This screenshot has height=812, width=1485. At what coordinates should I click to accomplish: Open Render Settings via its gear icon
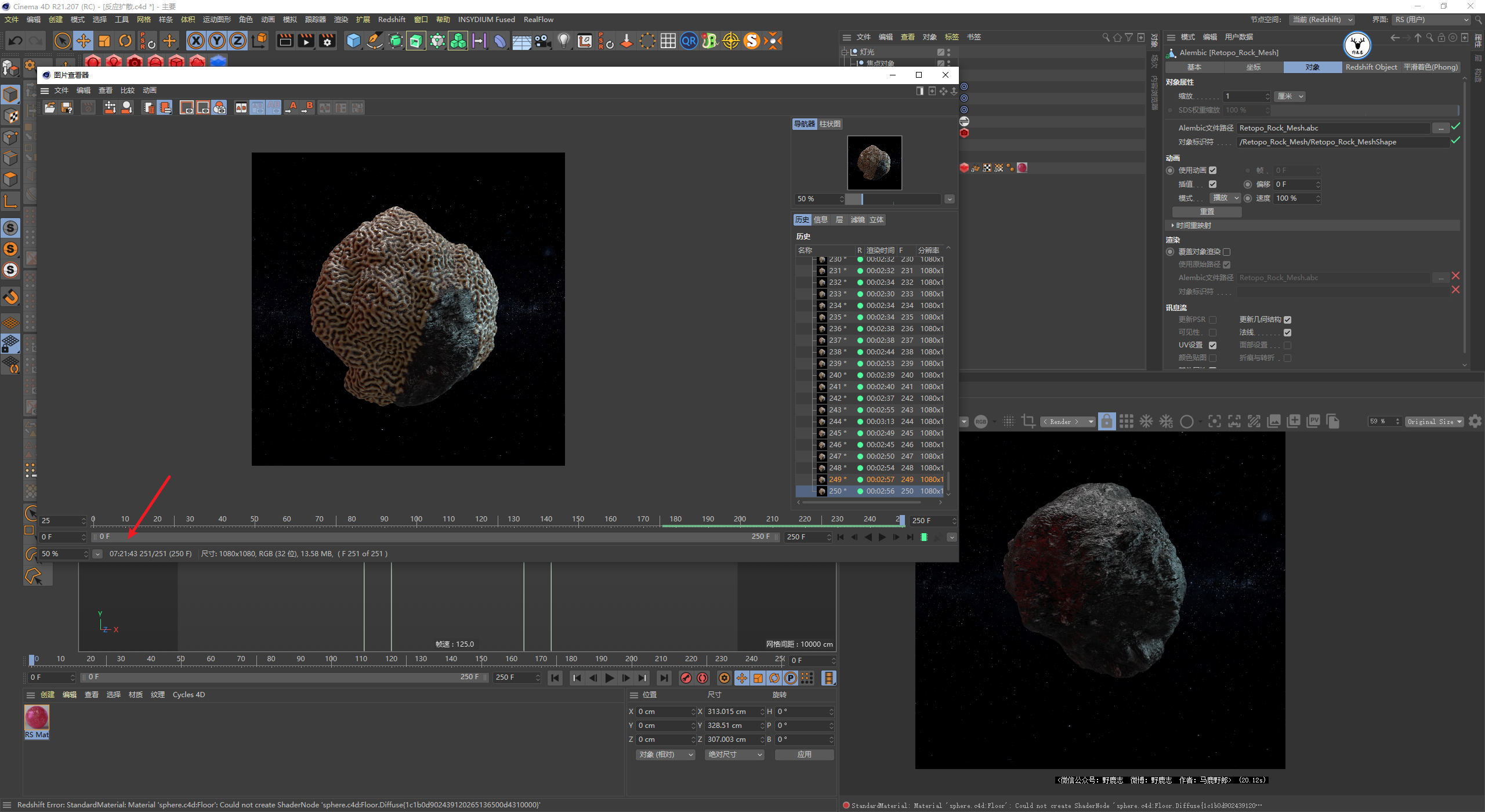pos(327,41)
